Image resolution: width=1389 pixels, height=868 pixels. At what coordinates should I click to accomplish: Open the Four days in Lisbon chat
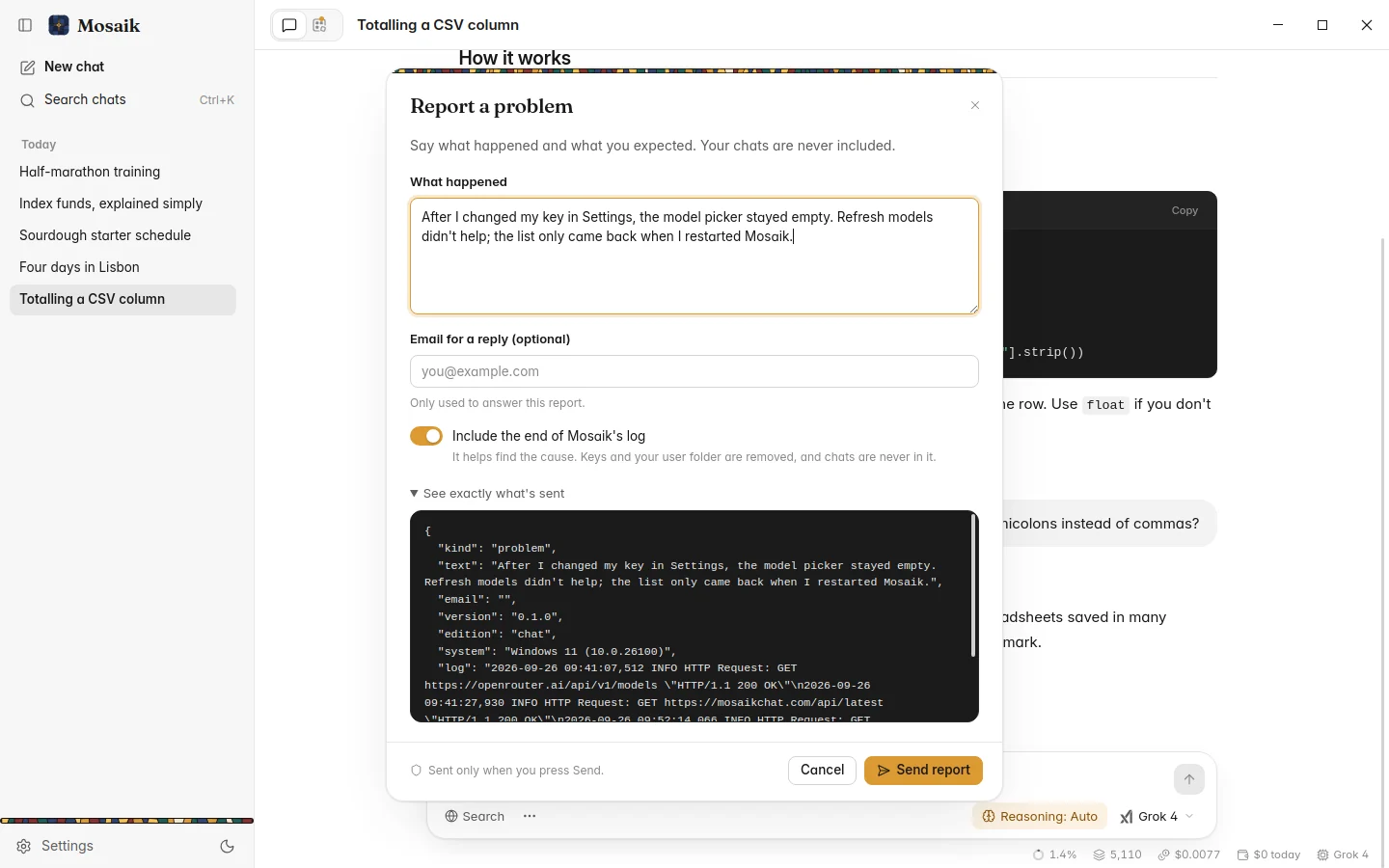pyautogui.click(x=123, y=267)
